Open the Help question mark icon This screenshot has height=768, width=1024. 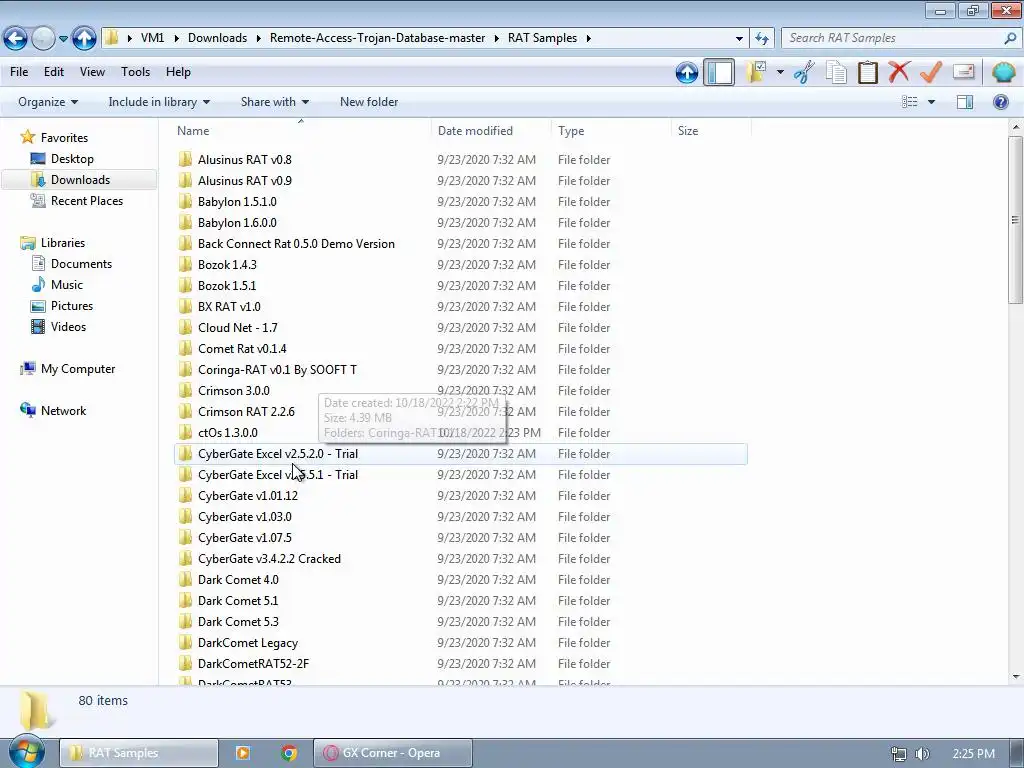1000,102
